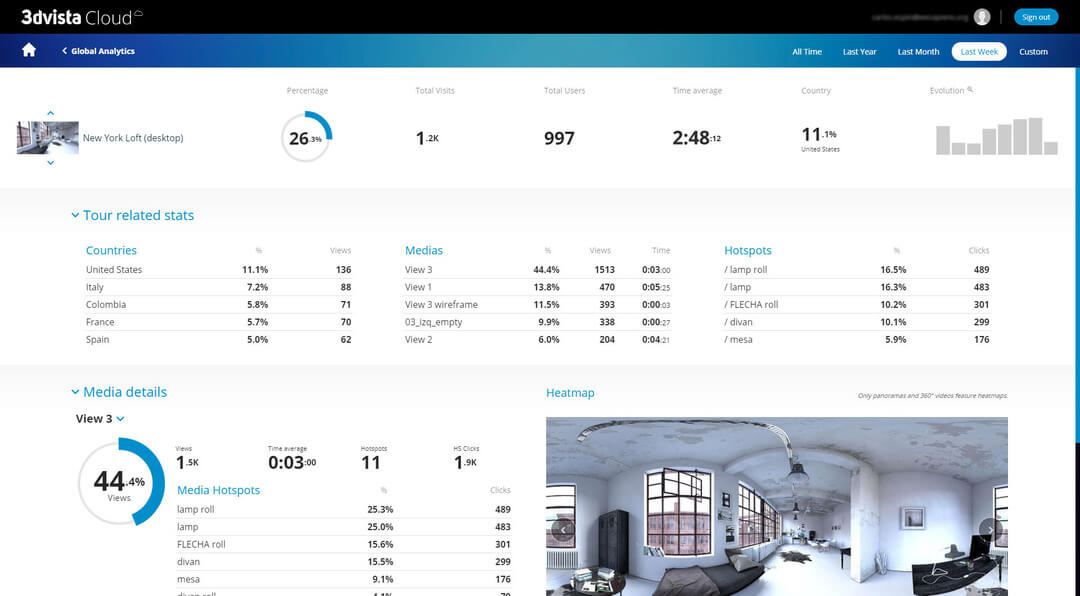Click the home icon in the navigation bar
Viewport: 1080px width, 596px height.
(x=28, y=50)
